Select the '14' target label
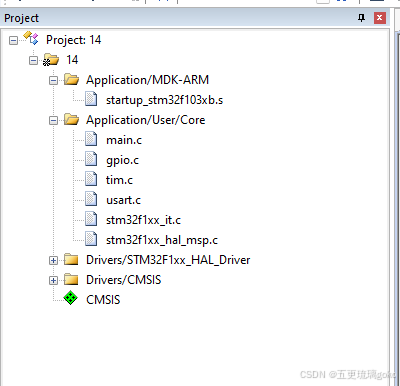 (72, 60)
